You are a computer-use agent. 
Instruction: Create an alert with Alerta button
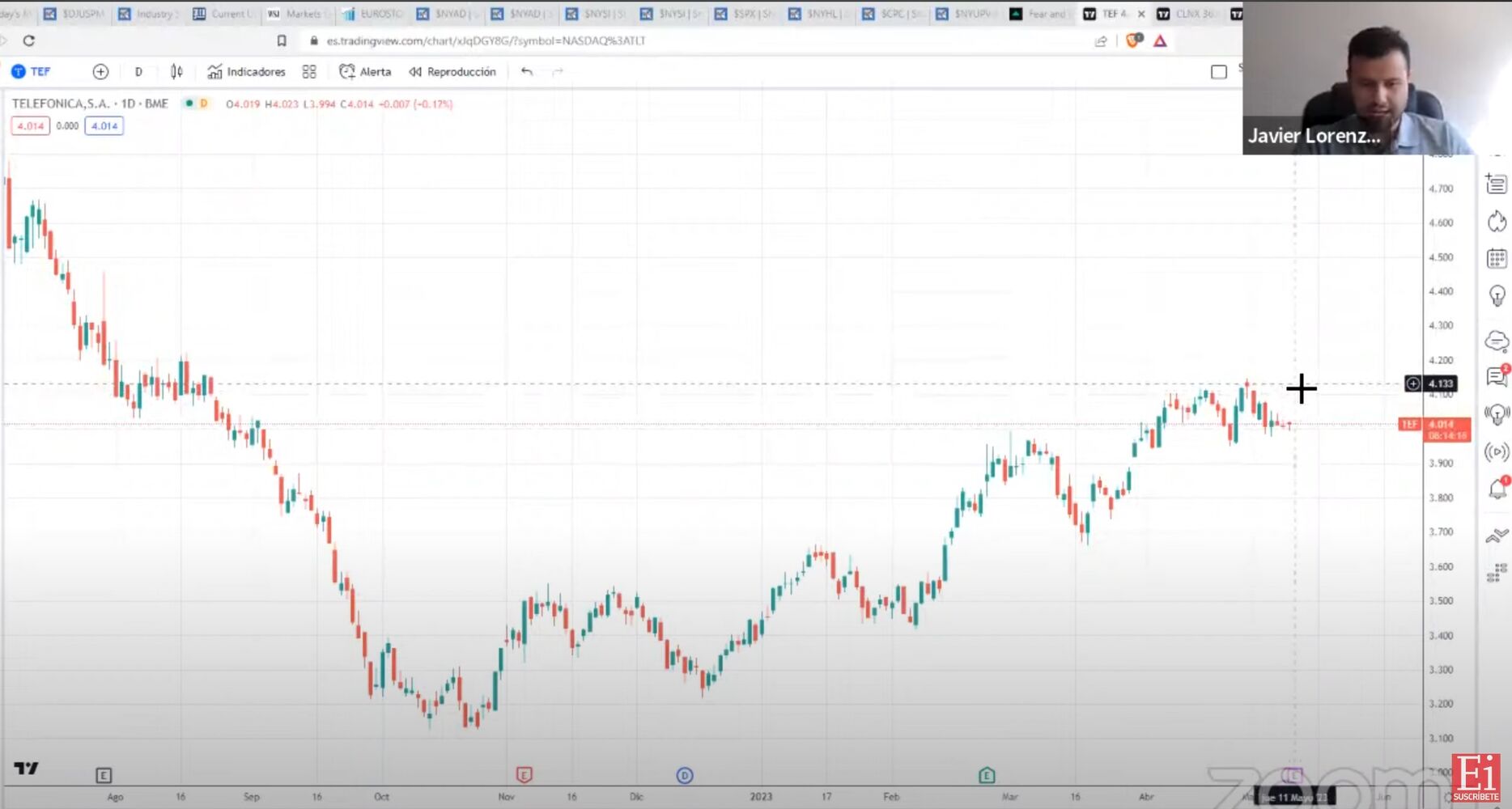click(365, 72)
